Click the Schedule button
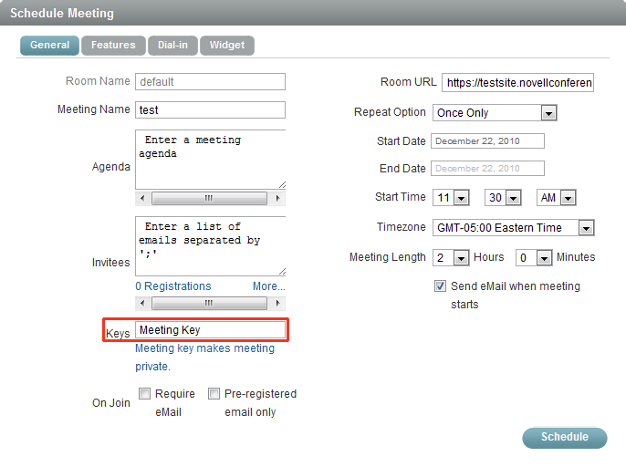Image resolution: width=626 pixels, height=467 pixels. pos(564,437)
